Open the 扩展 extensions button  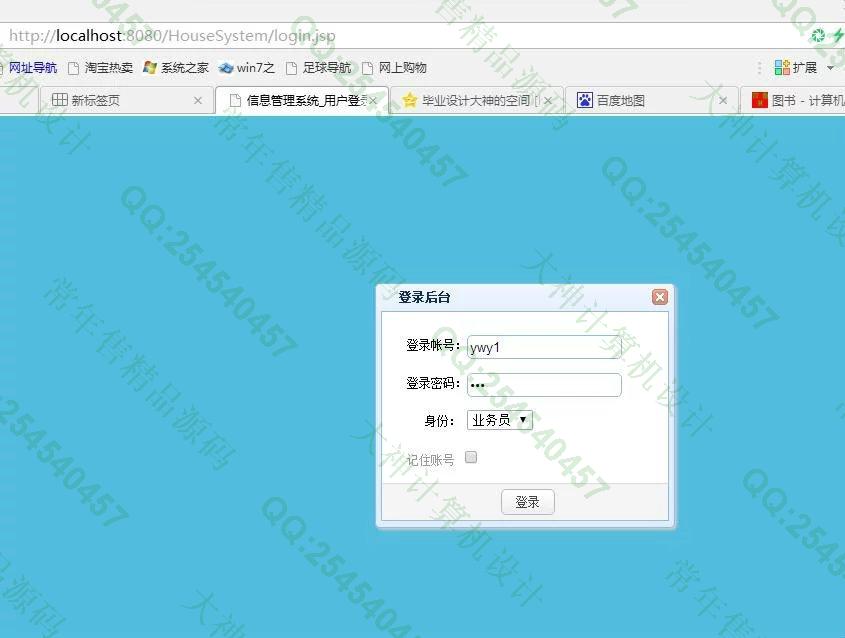point(796,67)
